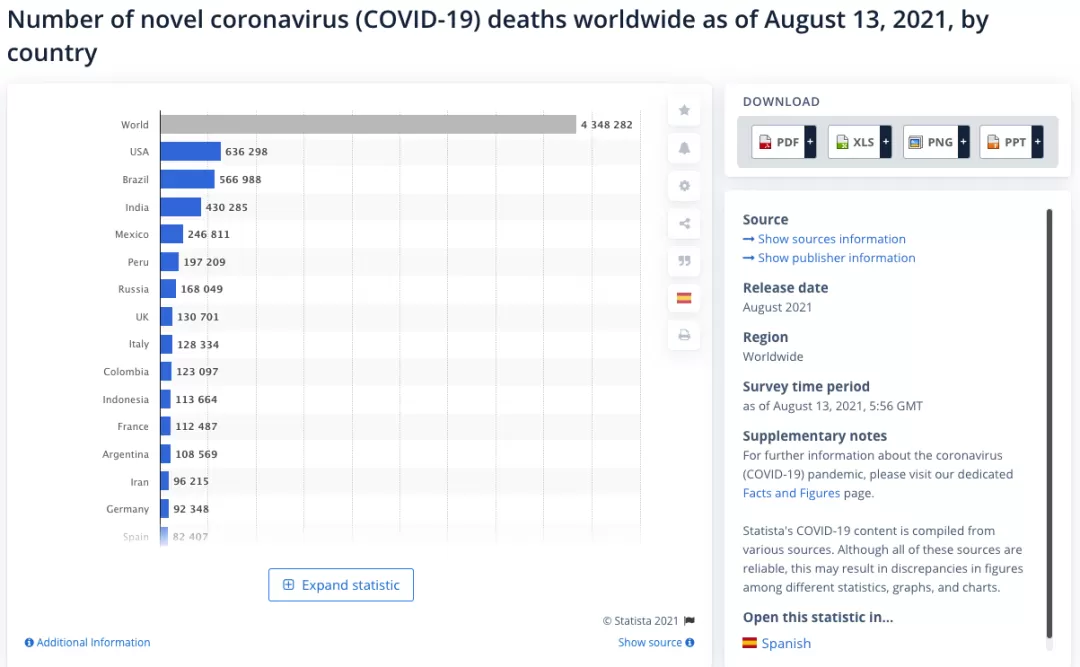Download the statistic as XLS
This screenshot has height=667, width=1080.
860,142
